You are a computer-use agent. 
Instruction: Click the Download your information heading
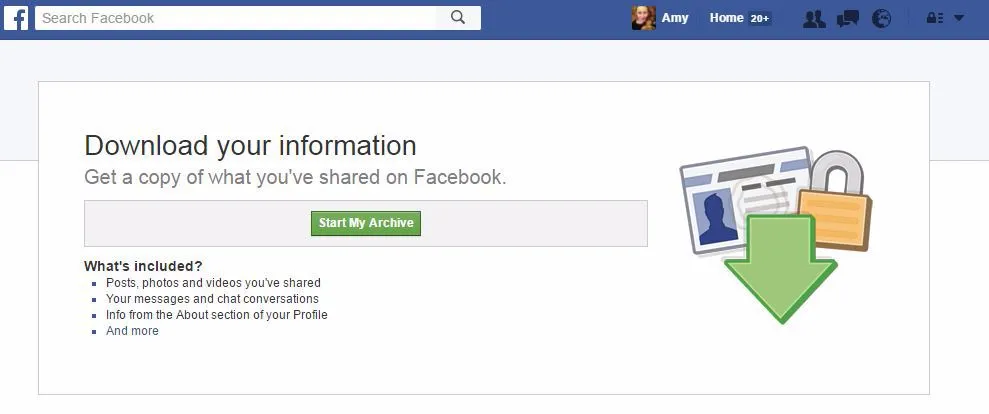tap(250, 145)
